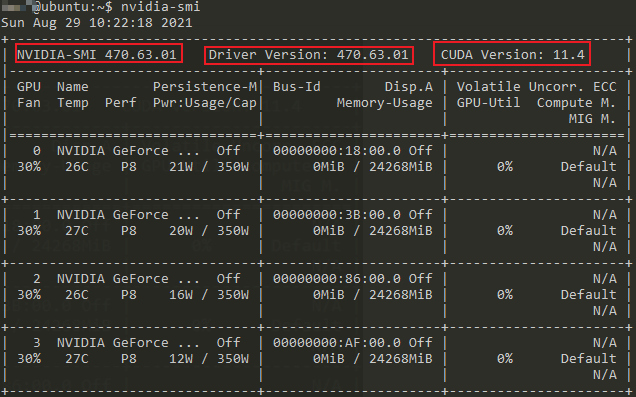Click the nvidia-smi command text

pyautogui.click(x=161, y=6)
